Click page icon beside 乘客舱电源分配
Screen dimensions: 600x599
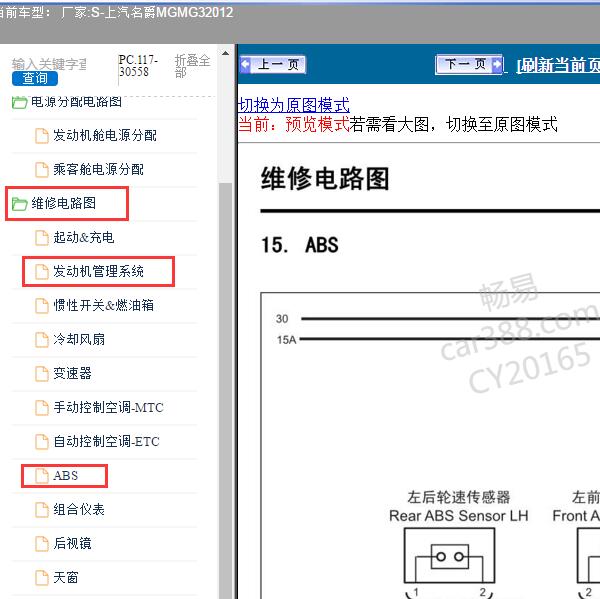point(42,170)
